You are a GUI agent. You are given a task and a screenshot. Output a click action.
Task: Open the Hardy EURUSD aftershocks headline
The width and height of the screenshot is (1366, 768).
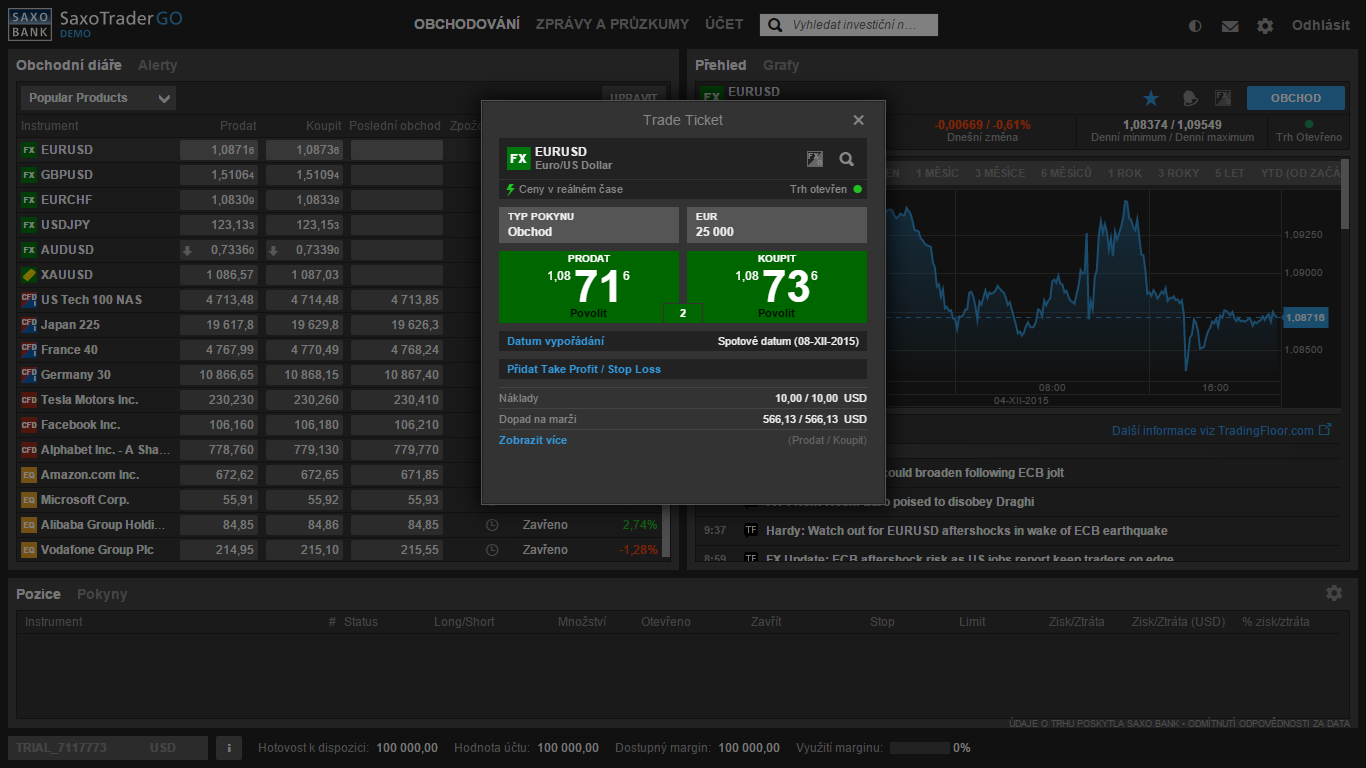[966, 530]
